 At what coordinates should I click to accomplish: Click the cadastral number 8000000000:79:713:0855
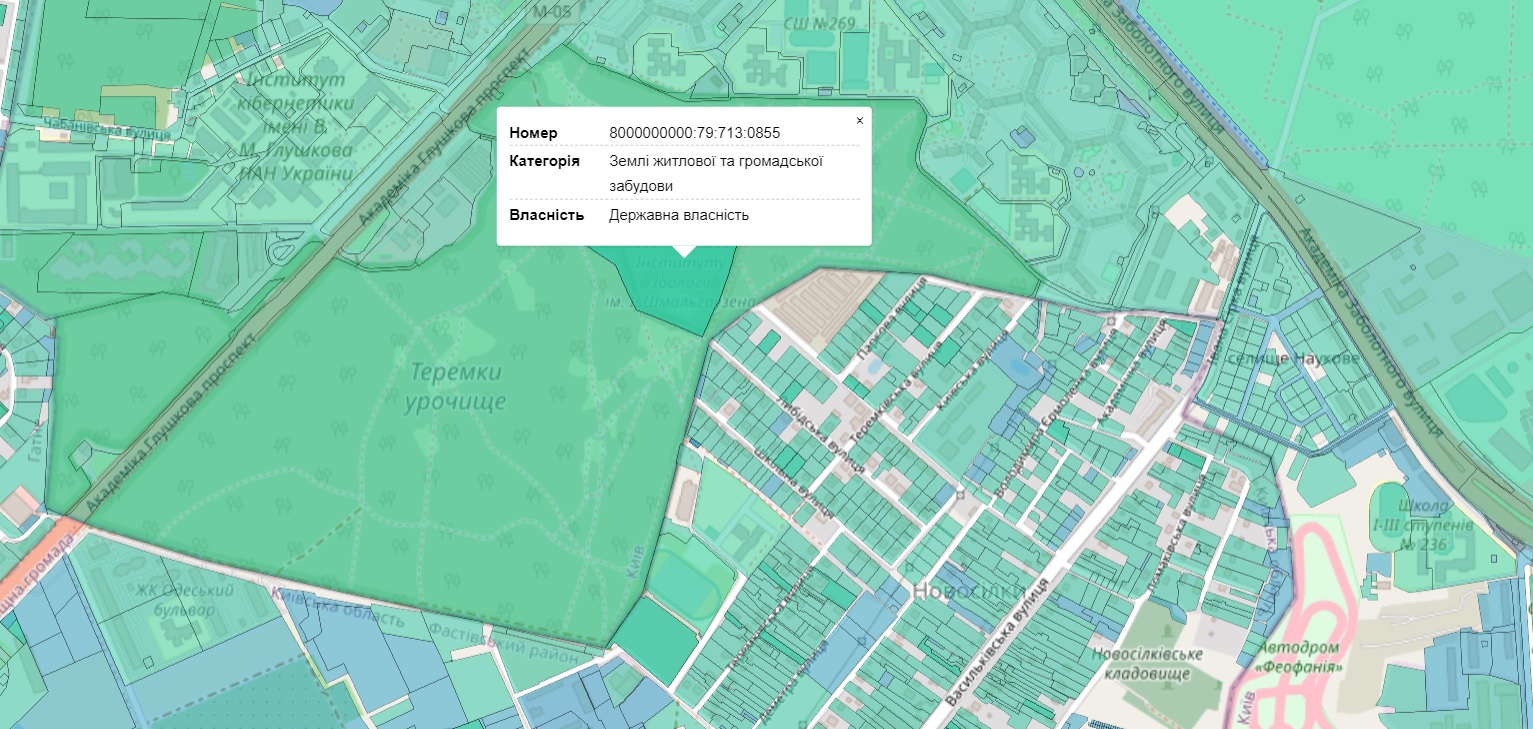pyautogui.click(x=694, y=133)
